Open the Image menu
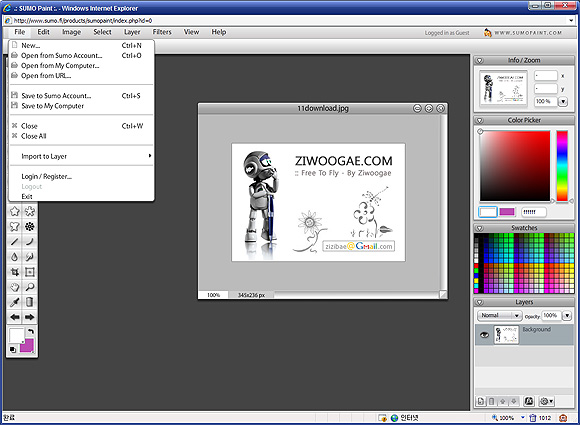The height and width of the screenshot is (425, 580). click(71, 32)
